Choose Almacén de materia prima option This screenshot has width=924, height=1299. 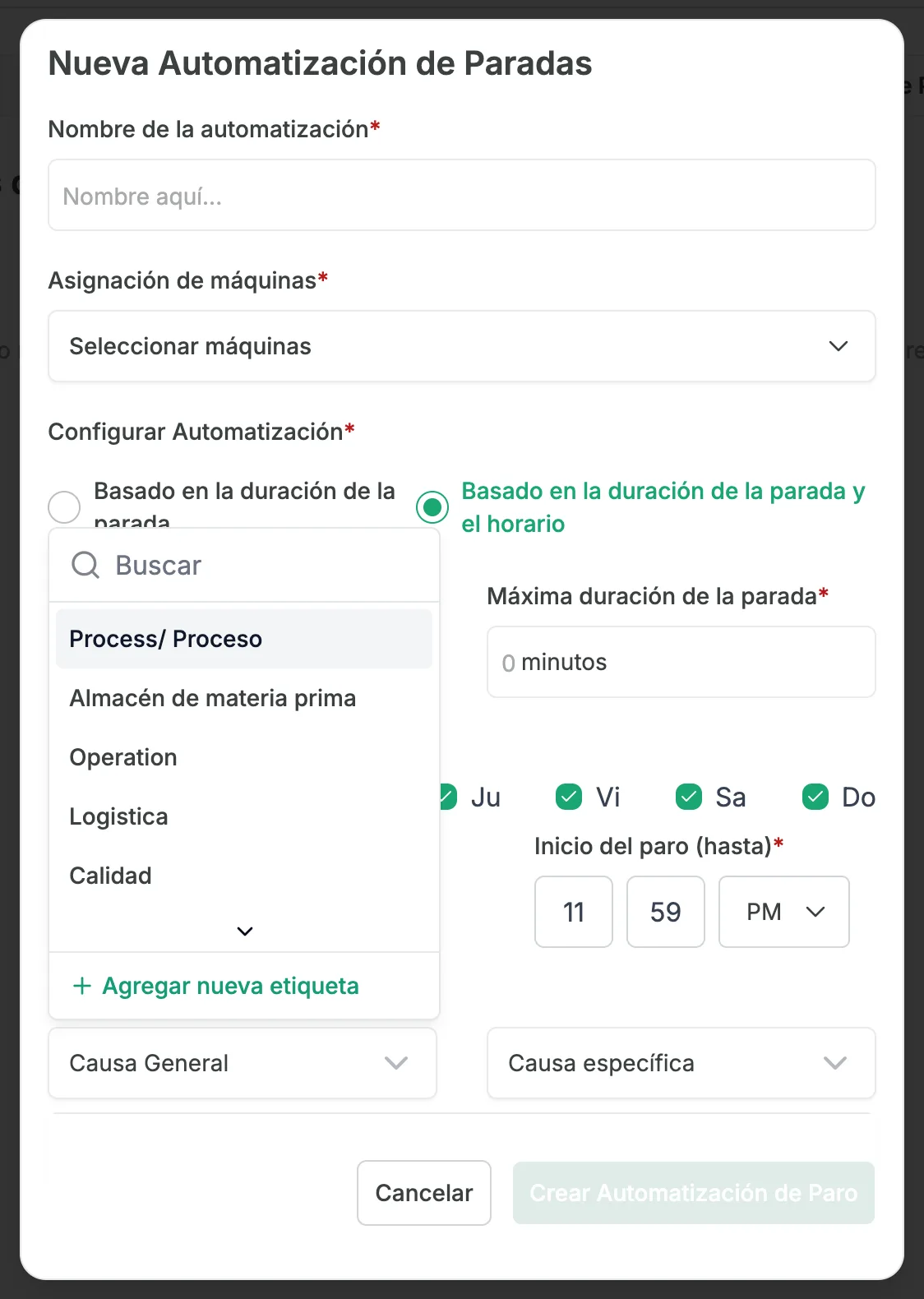[x=244, y=698]
